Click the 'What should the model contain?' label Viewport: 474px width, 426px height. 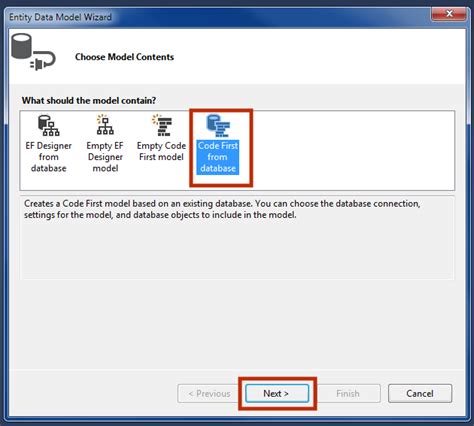click(x=89, y=100)
